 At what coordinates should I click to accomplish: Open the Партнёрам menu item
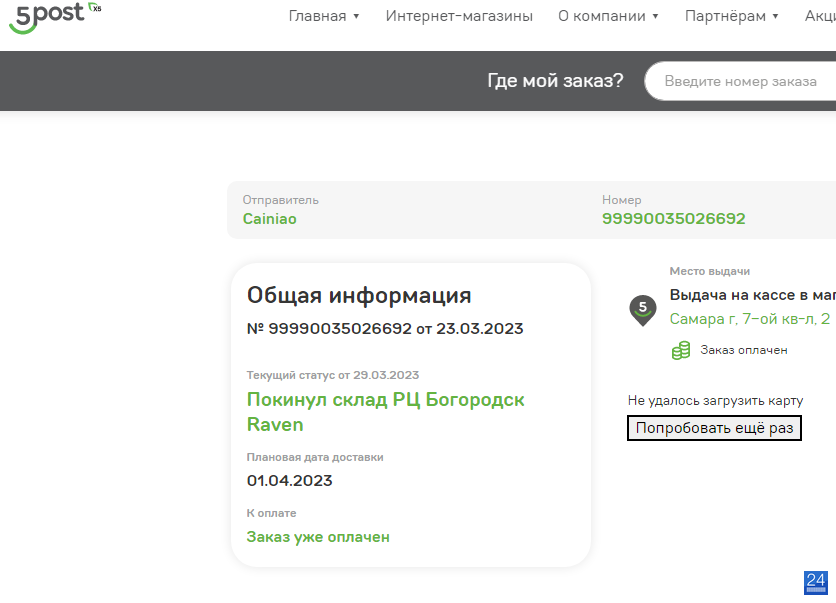click(725, 16)
